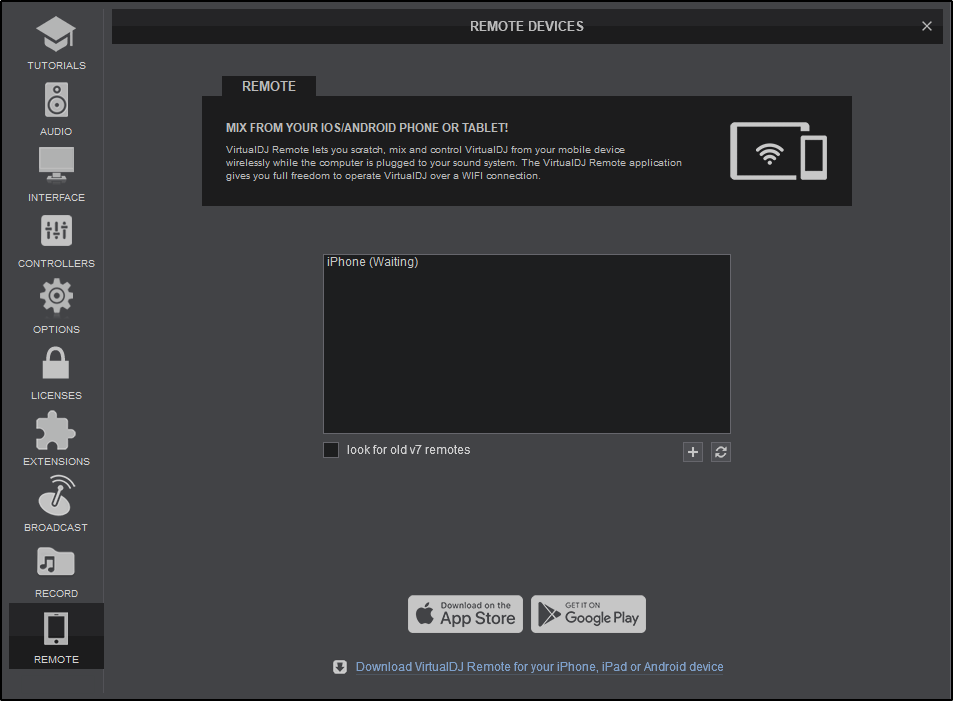Open the VirtualDJ Remote download link
Viewport: 953px width, 701px height.
click(x=539, y=667)
